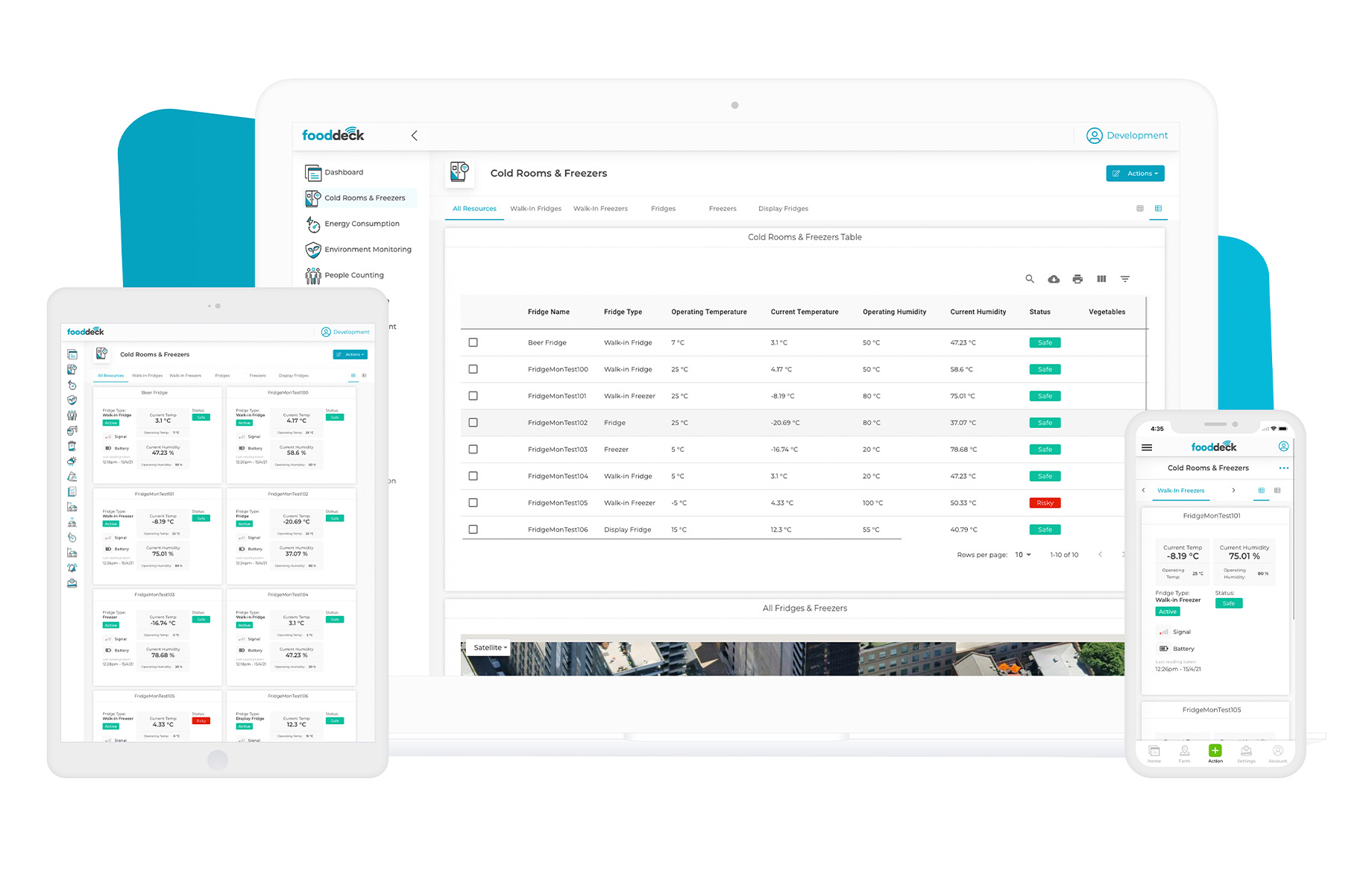Click the print icon above the table
1372x871 pixels.
tap(1077, 279)
